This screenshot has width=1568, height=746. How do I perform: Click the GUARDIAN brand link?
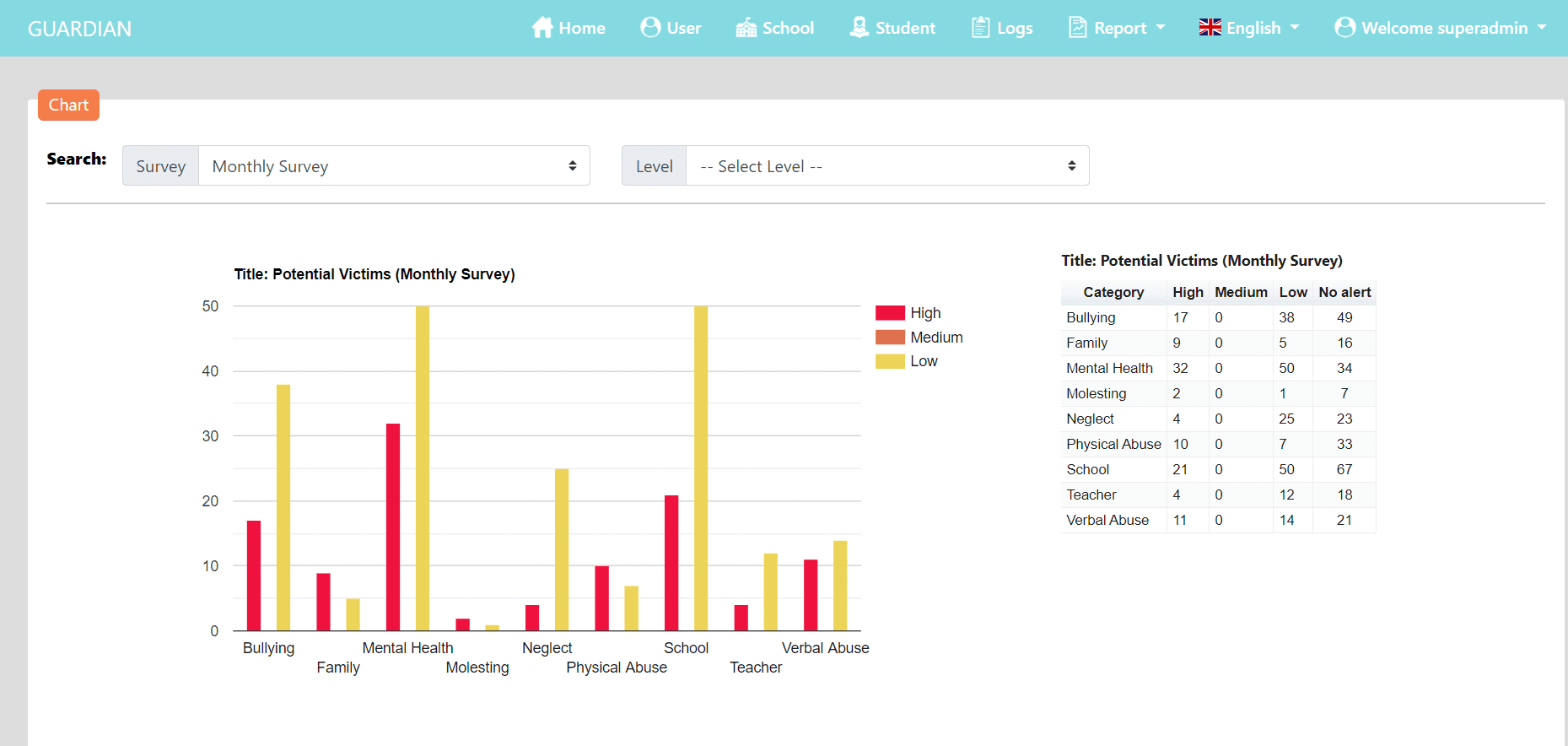[79, 29]
